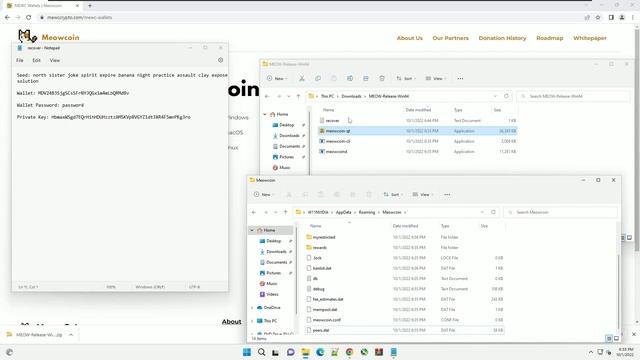Select meowcoin-qt application file
640x360 pixels.
[x=418, y=131]
